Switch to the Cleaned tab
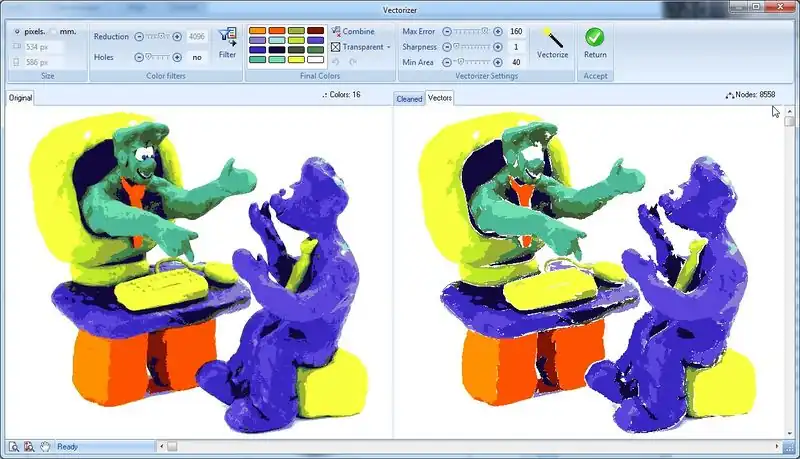 coord(409,99)
